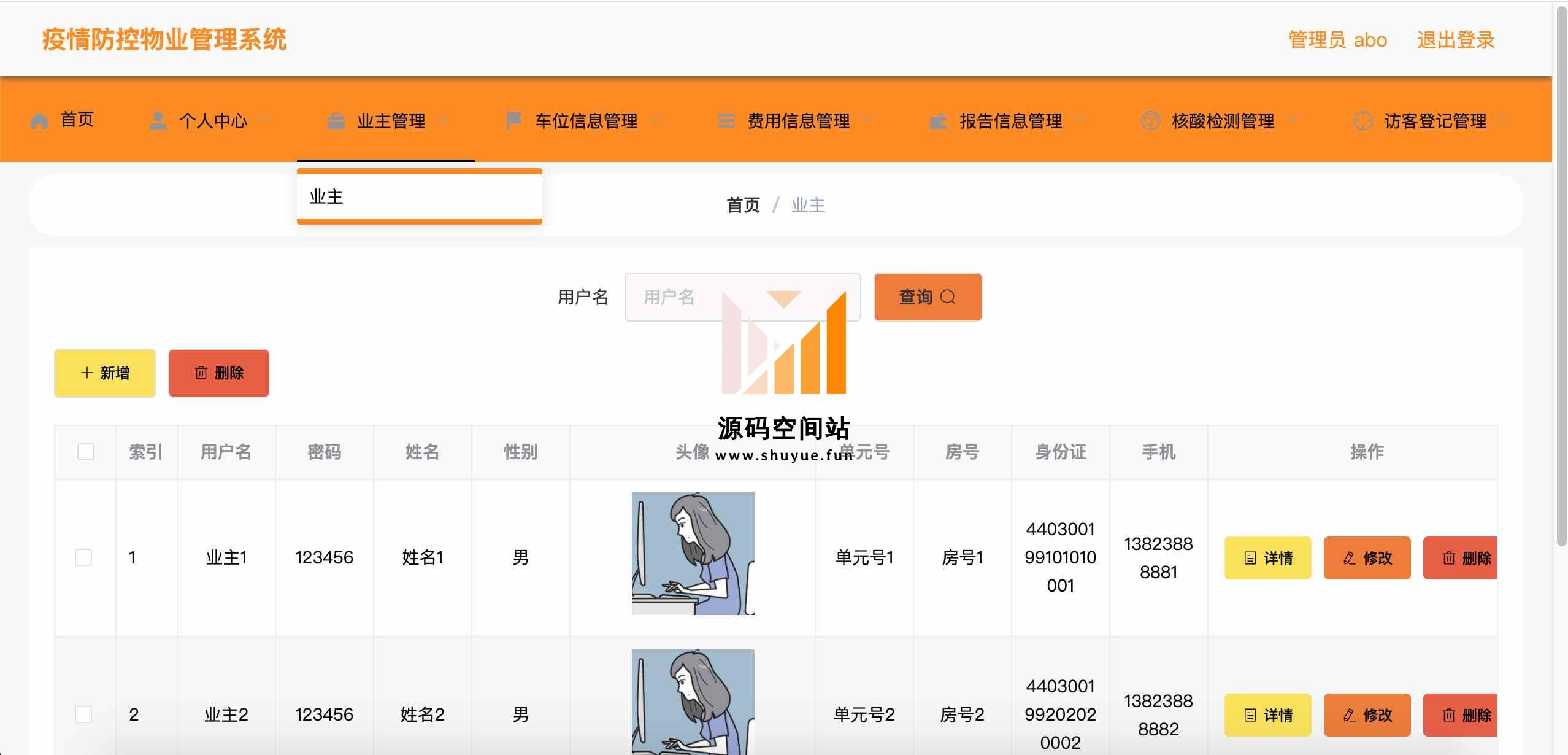Click the trash icon in 业主2 row 删除
This screenshot has width=1568, height=755.
click(1449, 715)
